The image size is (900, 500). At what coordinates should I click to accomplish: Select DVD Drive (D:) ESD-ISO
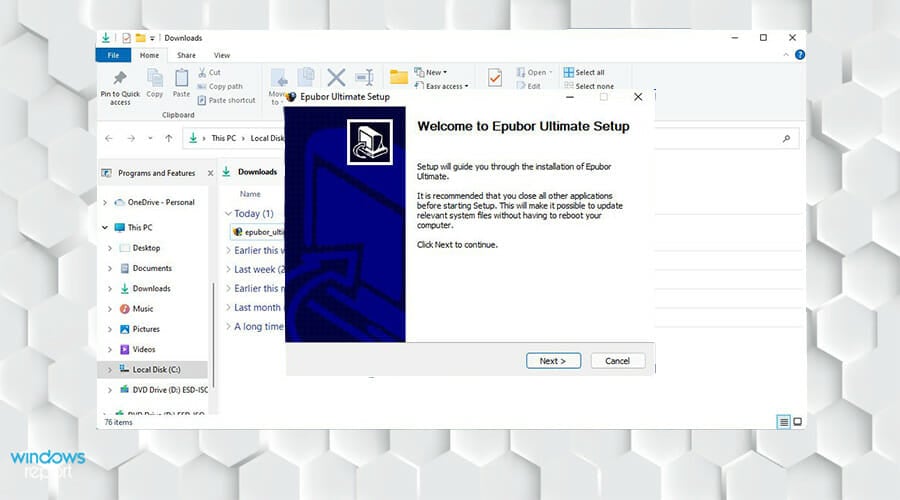(x=170, y=390)
